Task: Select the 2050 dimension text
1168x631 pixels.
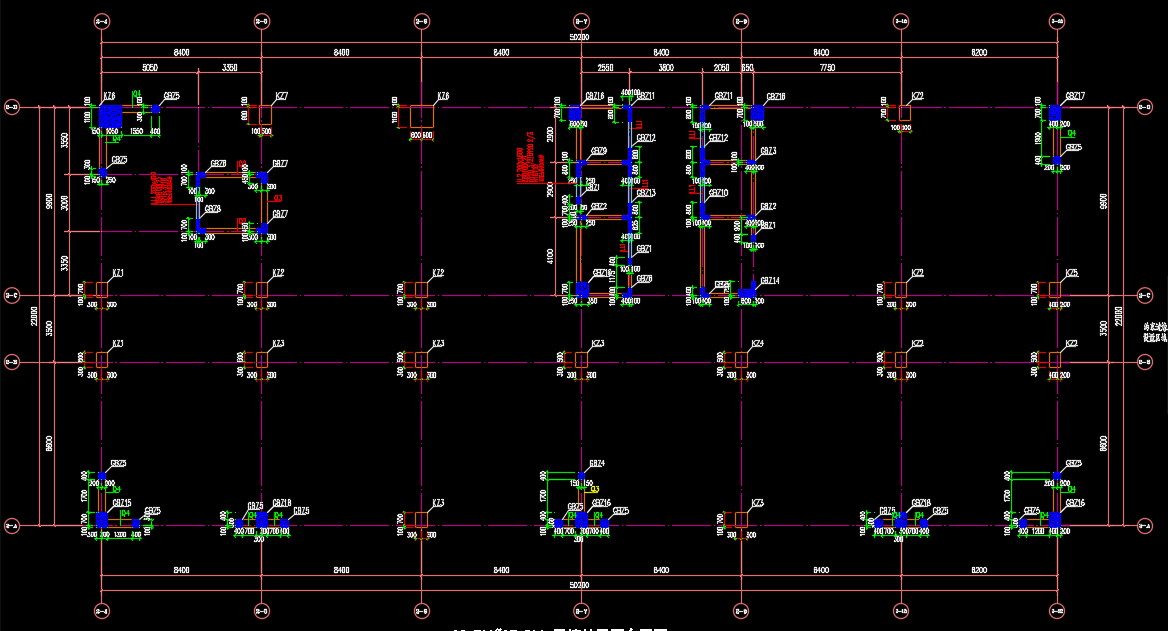Action: coord(721,68)
